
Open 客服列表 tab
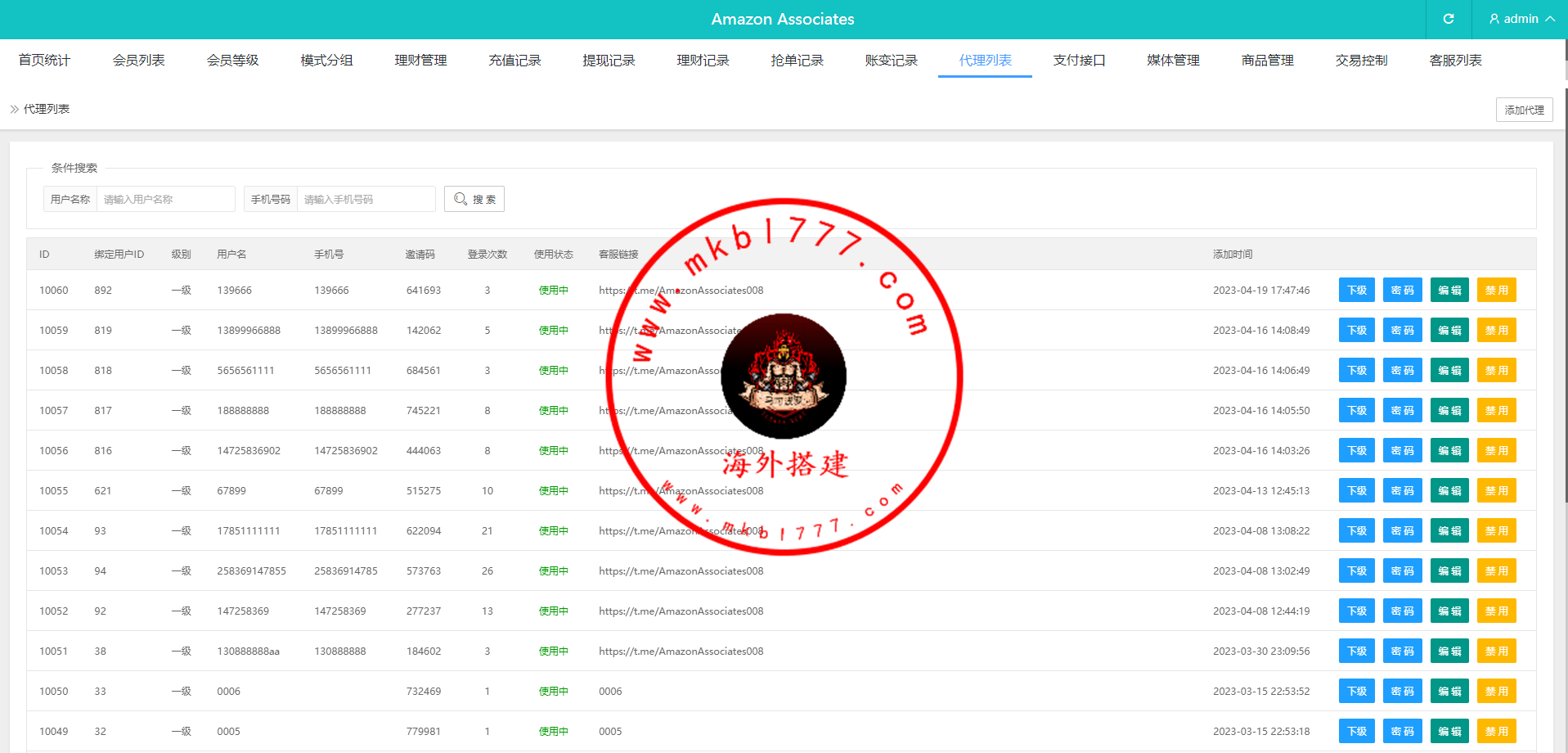[1456, 60]
